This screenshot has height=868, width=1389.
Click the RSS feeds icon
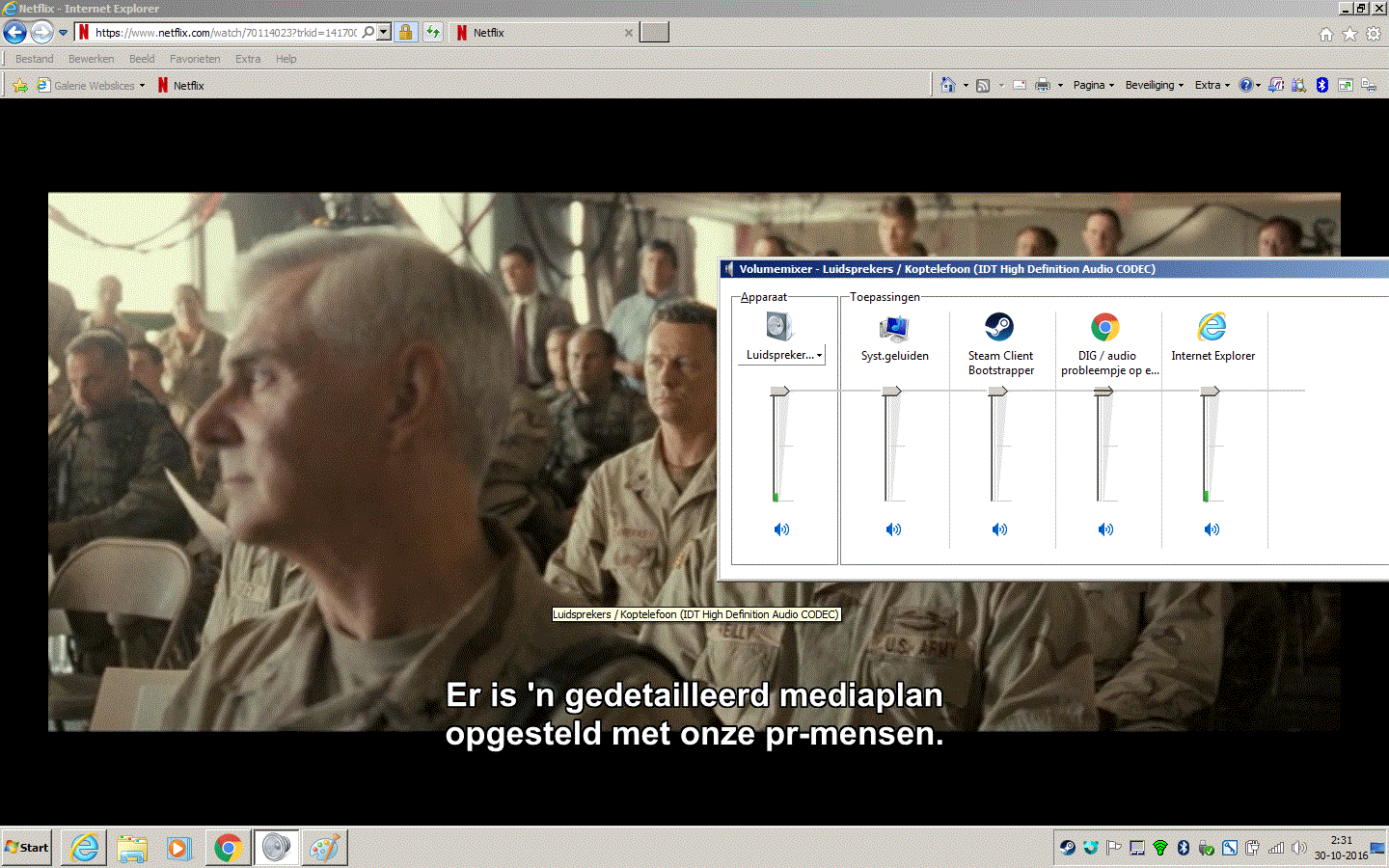(983, 85)
